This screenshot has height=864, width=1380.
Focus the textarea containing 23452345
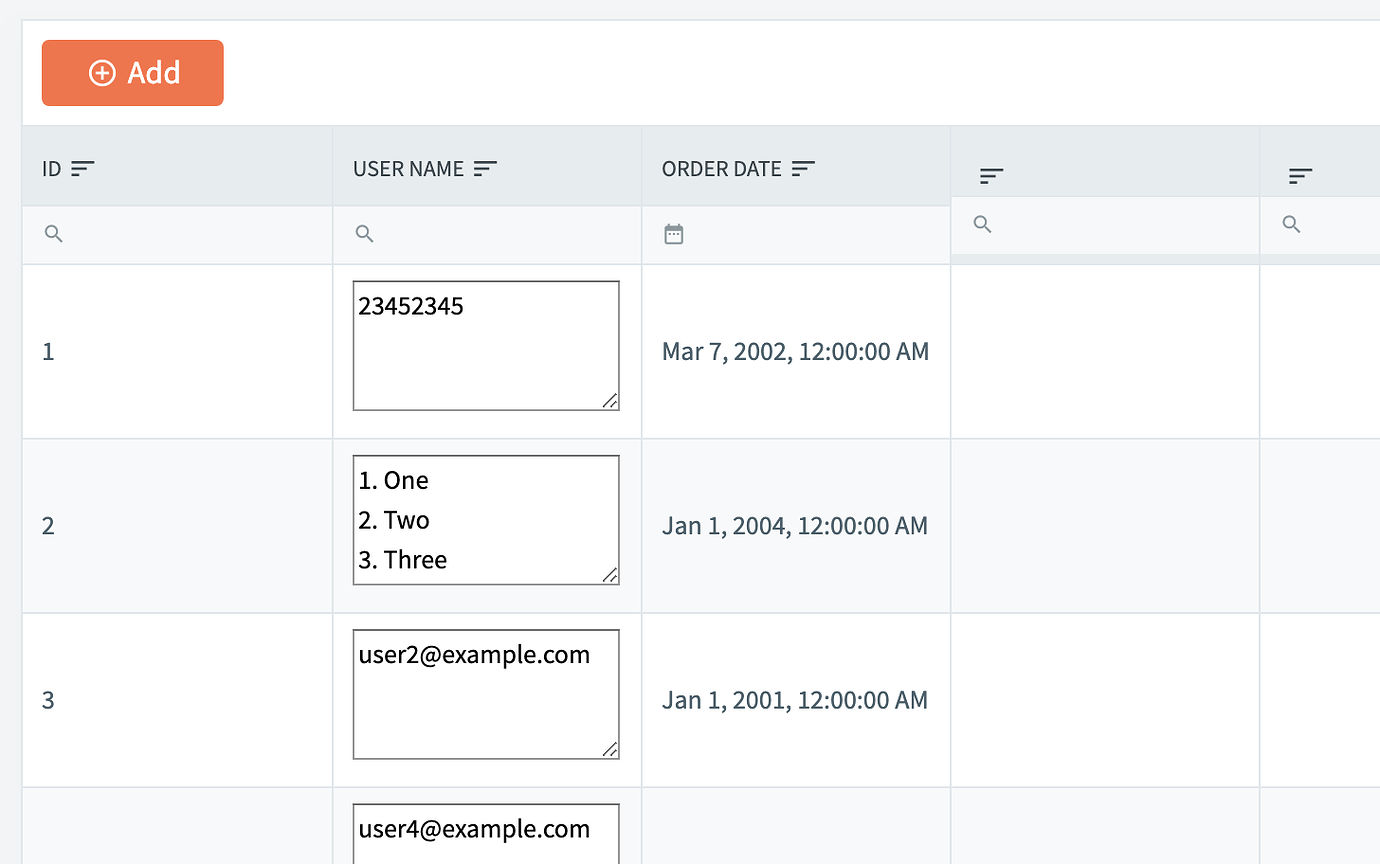tap(485, 345)
